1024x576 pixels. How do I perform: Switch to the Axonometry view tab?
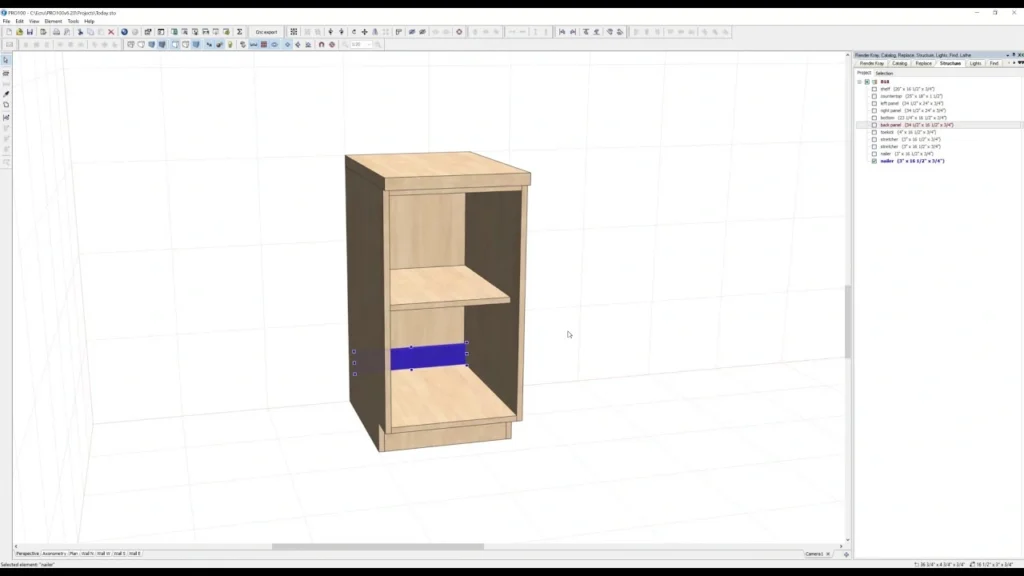(54, 554)
